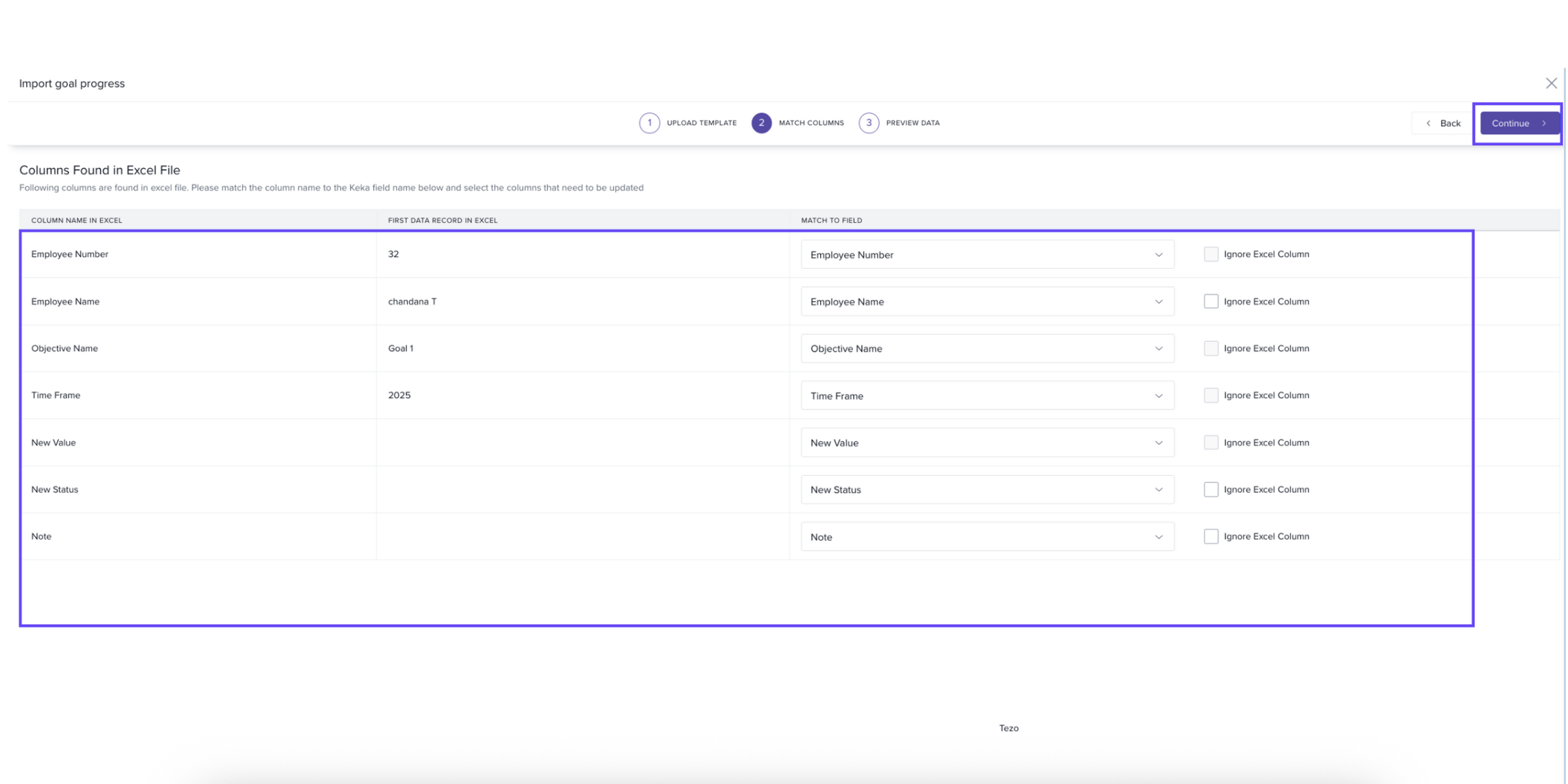This screenshot has height=784, width=1568.
Task: Tick Ignore Excel Column for New Status
Action: coord(1210,489)
